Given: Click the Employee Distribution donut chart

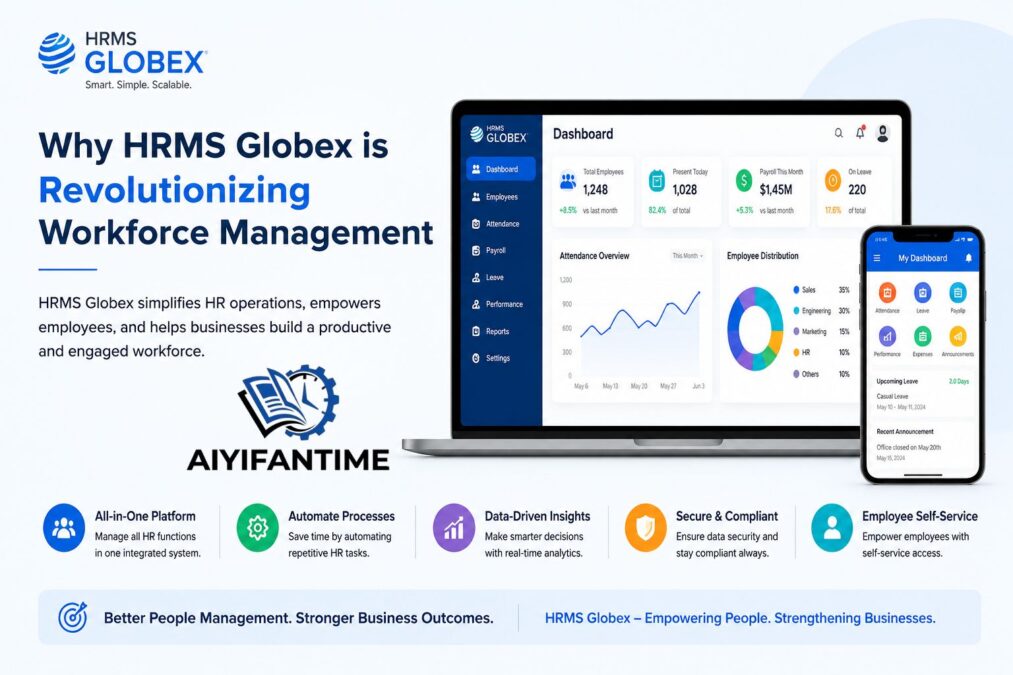Looking at the screenshot, I should [755, 329].
